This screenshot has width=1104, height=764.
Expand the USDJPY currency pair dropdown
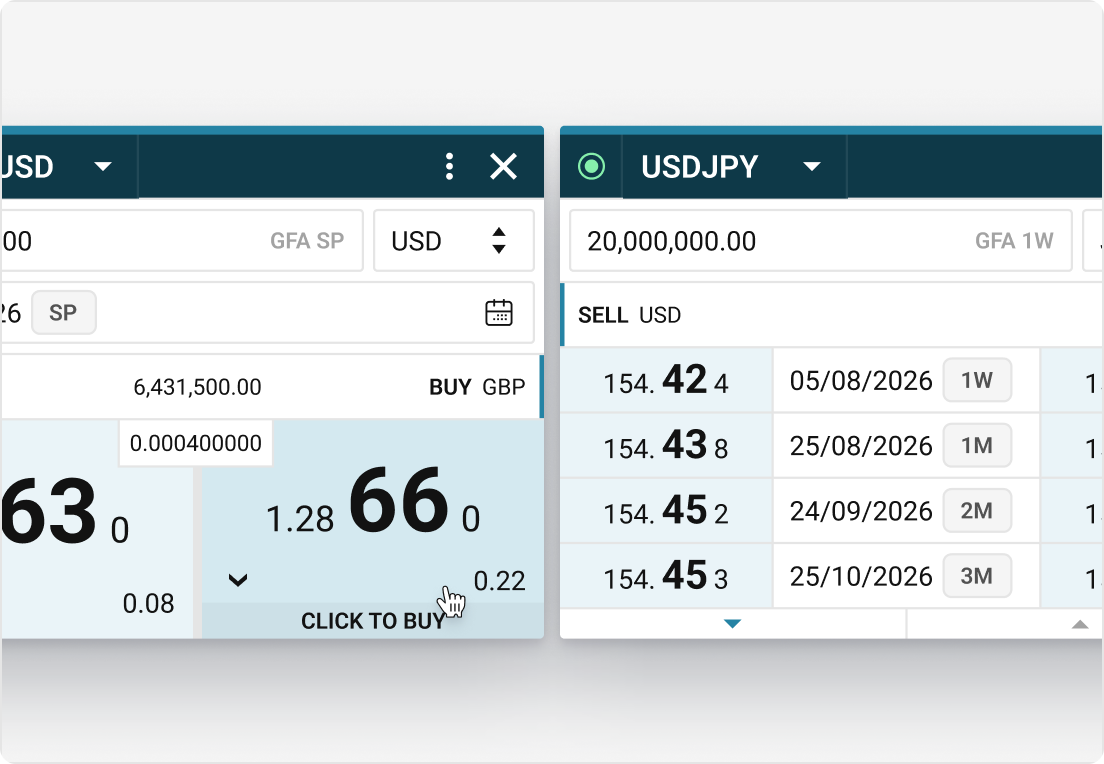coord(812,167)
